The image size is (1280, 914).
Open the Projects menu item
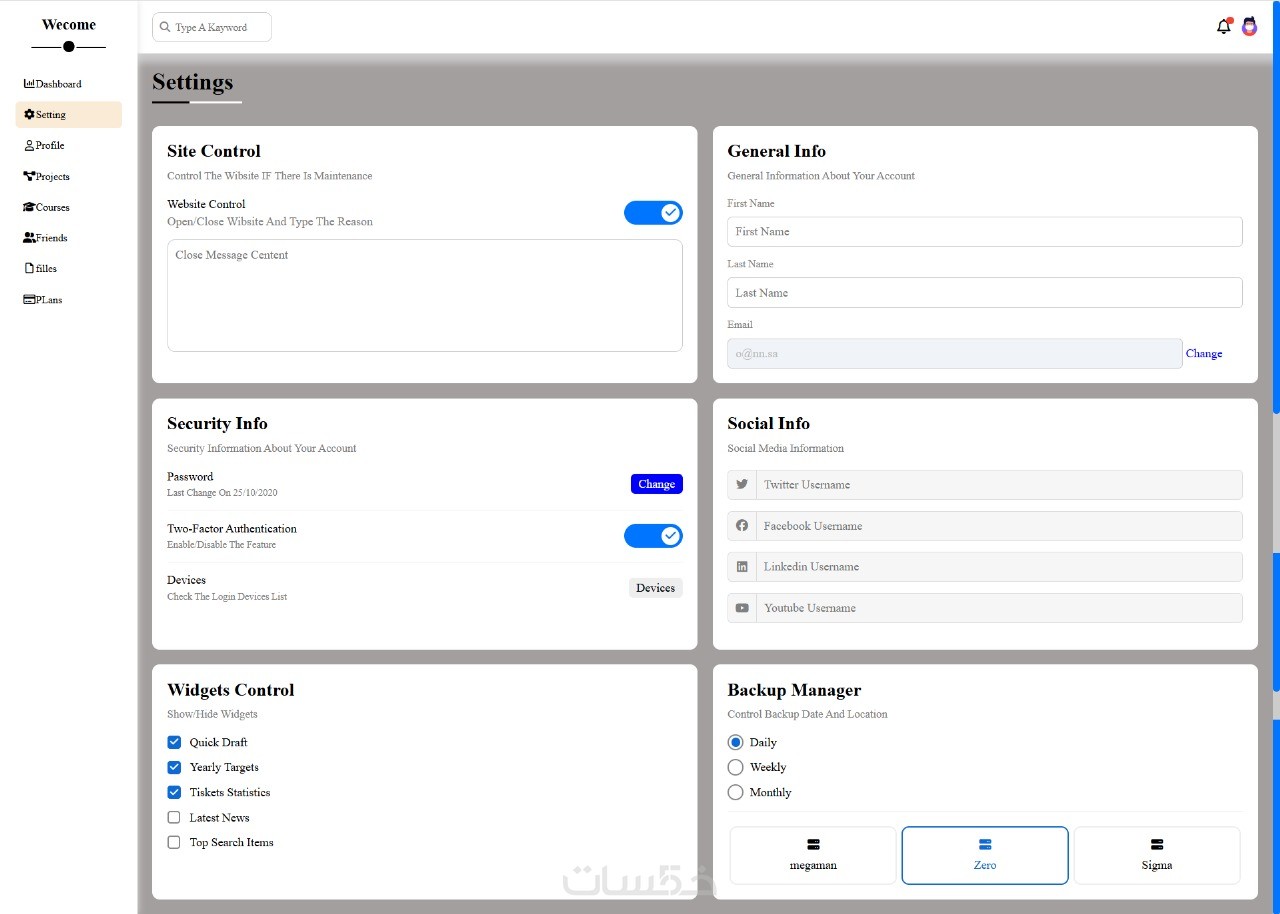69,177
